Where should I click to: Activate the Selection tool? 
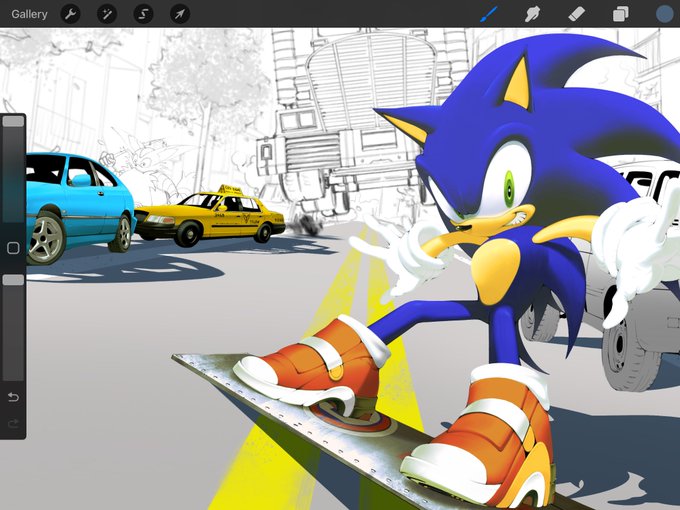click(143, 14)
